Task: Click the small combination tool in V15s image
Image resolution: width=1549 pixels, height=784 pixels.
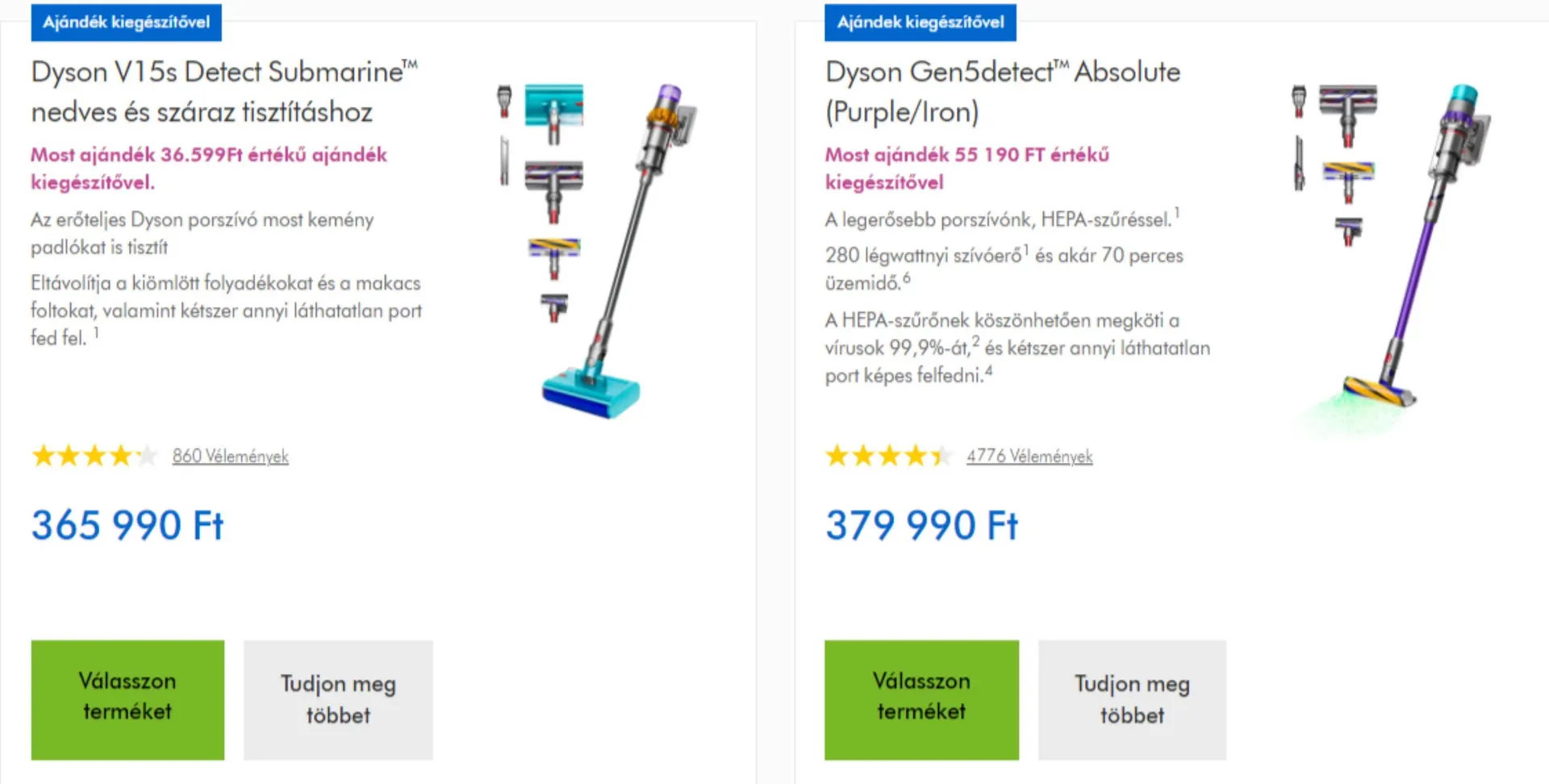Action: (504, 102)
